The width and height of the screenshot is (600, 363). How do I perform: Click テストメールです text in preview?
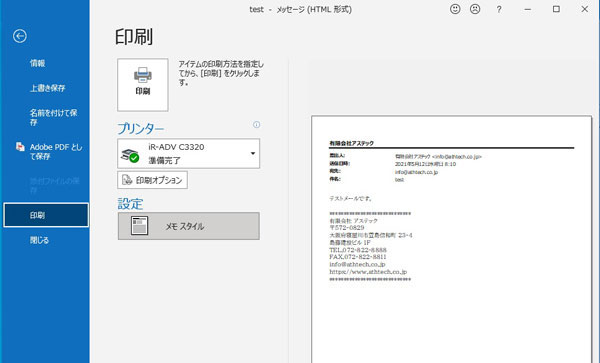coord(351,199)
